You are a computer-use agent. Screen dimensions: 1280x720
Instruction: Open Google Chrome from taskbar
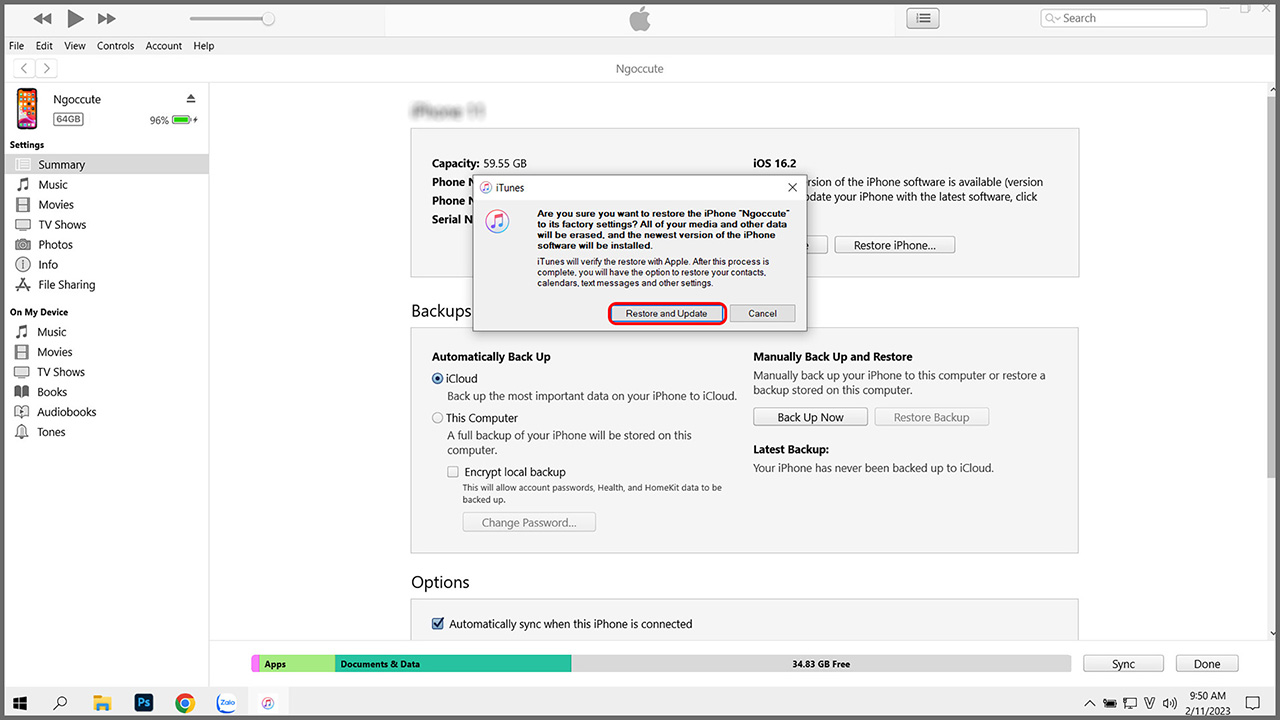point(185,703)
